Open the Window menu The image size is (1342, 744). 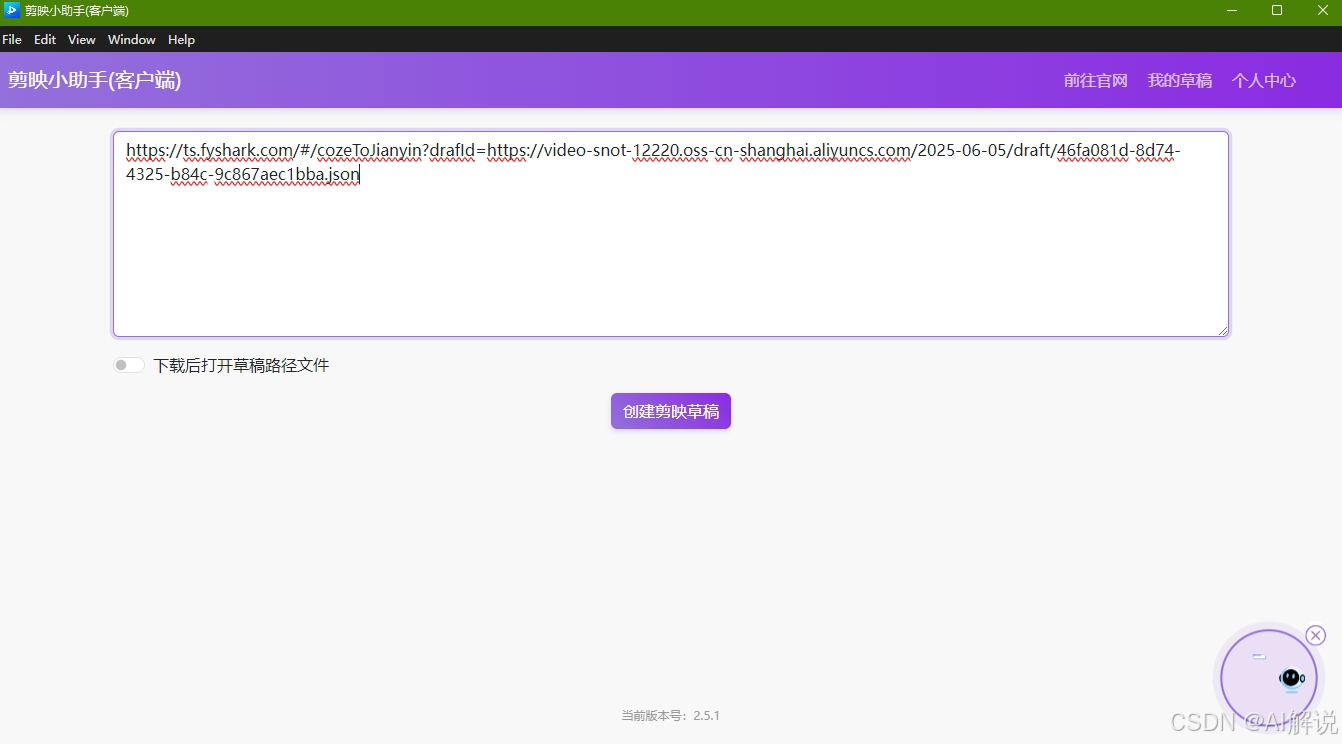coord(132,40)
